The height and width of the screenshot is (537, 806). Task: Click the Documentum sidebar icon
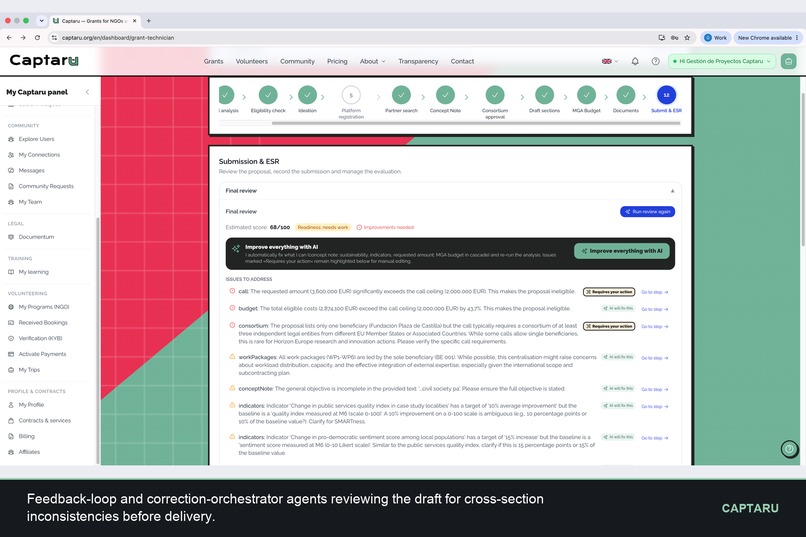point(11,237)
